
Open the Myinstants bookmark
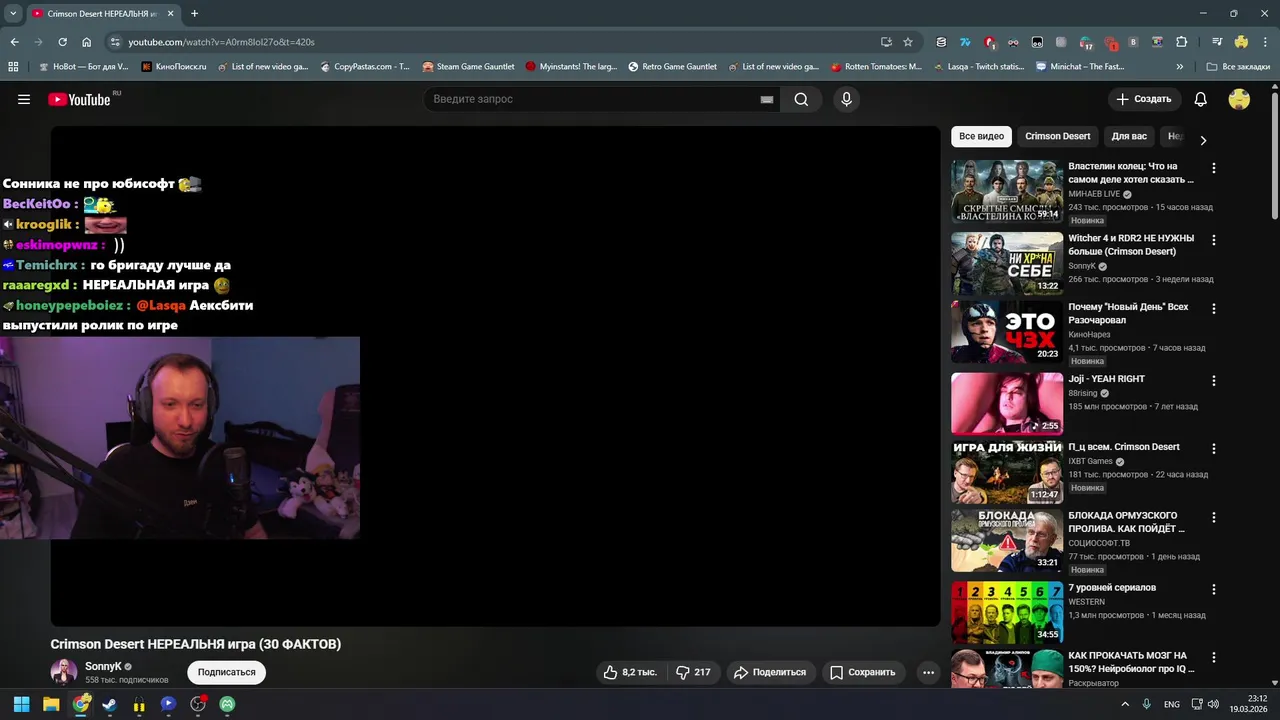[570, 67]
